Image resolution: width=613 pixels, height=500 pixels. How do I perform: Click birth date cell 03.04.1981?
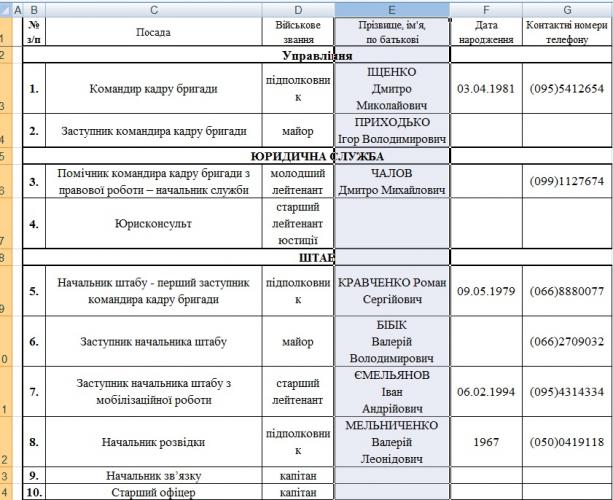tap(485, 89)
